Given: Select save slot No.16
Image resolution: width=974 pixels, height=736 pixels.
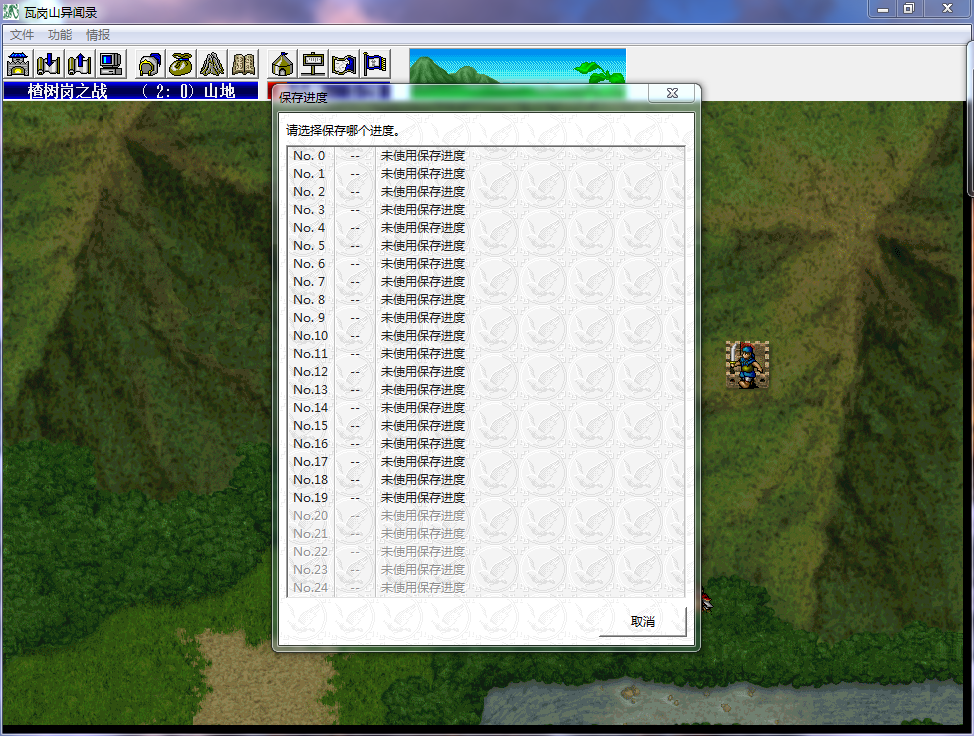Looking at the screenshot, I should [486, 444].
